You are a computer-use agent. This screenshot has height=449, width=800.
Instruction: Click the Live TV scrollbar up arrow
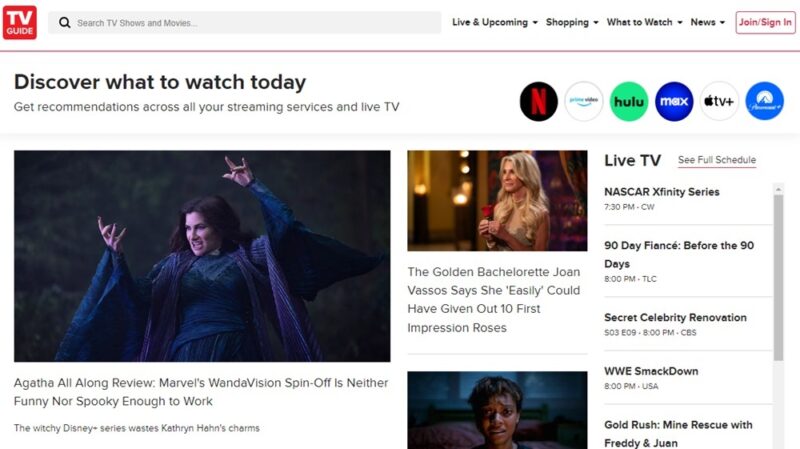(778, 189)
